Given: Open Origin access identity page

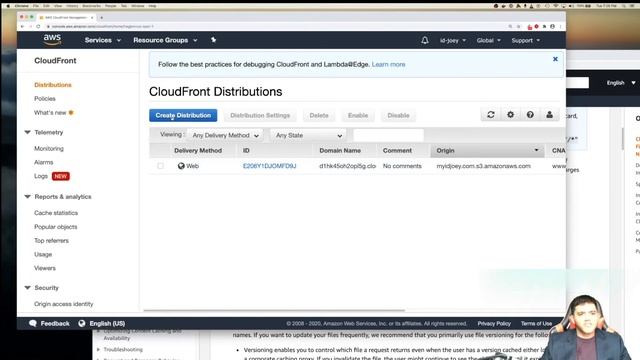Looking at the screenshot, I should pyautogui.click(x=64, y=304).
